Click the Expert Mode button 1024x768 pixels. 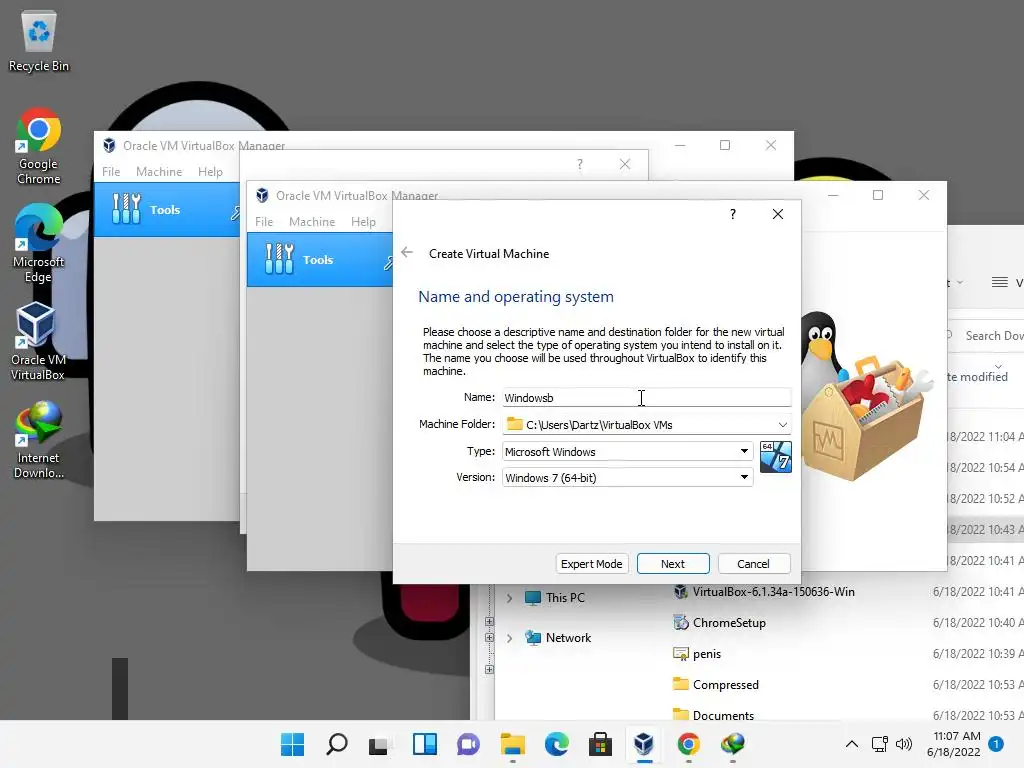point(592,564)
